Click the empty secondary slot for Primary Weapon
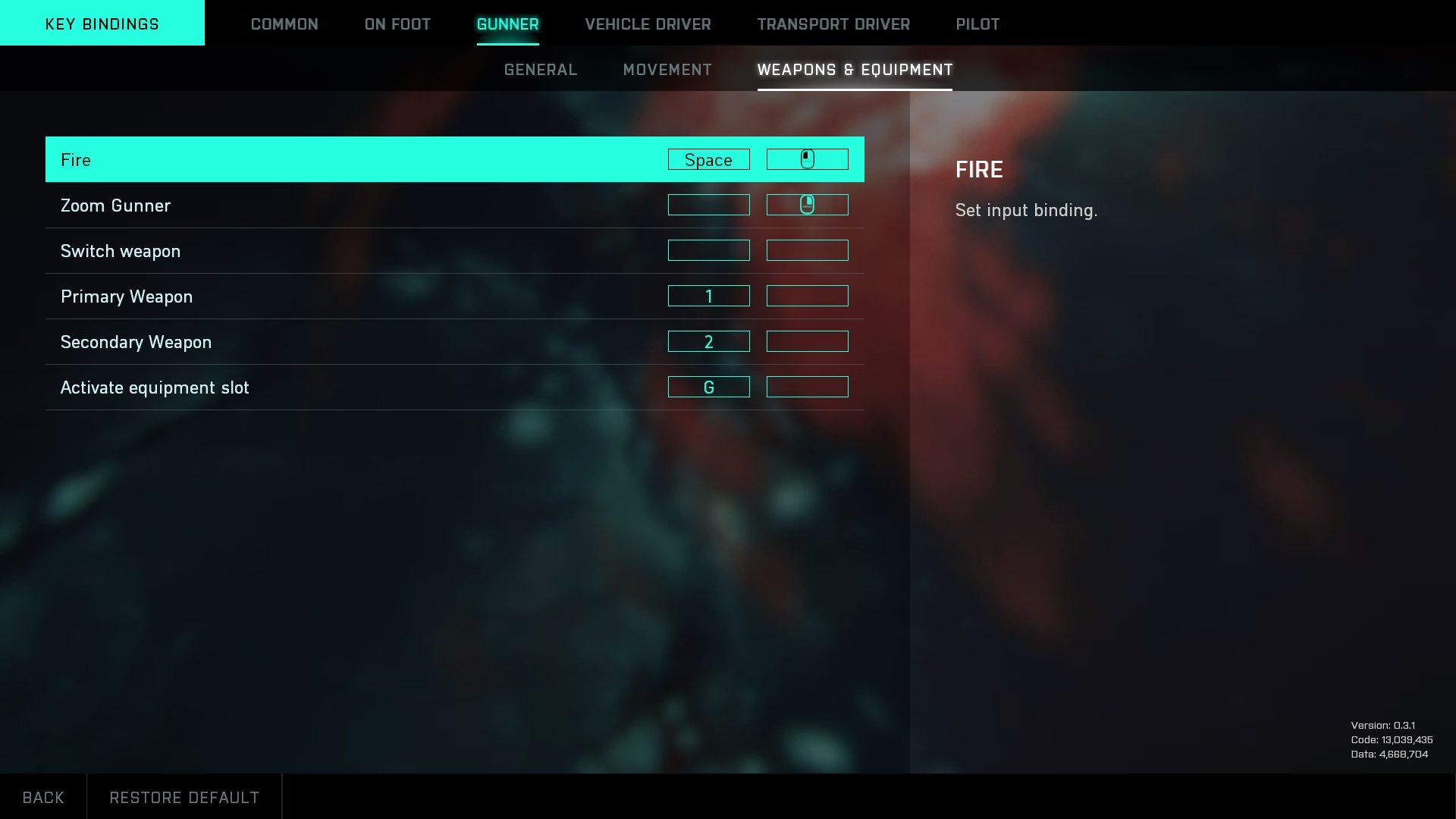This screenshot has height=819, width=1456. 808,295
